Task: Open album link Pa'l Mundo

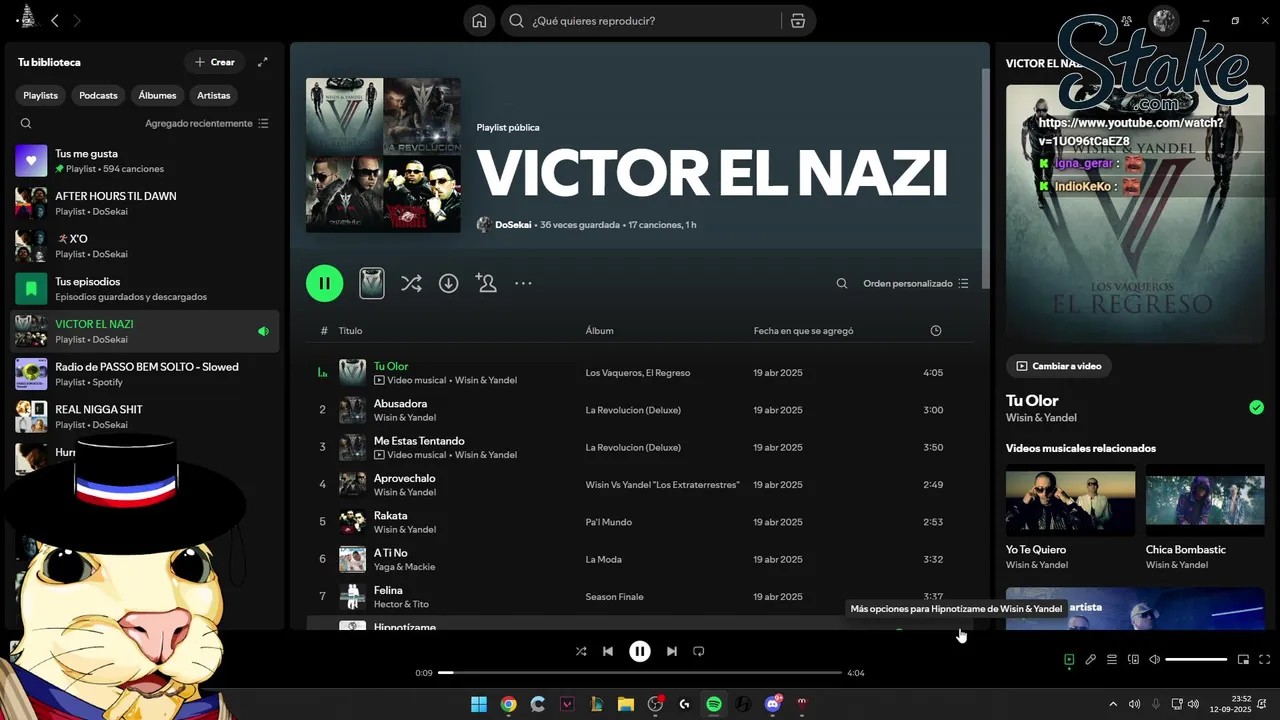Action: (x=608, y=522)
